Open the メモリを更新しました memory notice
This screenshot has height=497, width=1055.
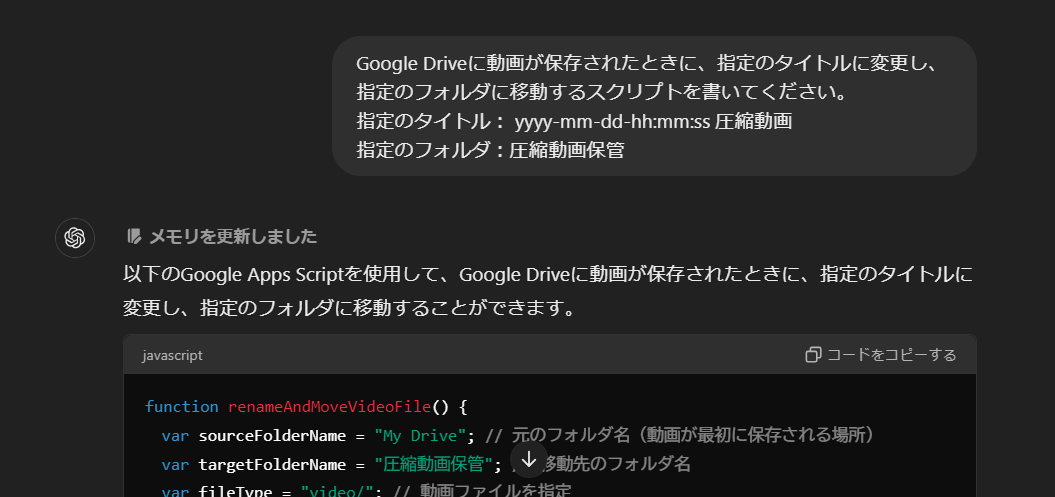tap(221, 237)
